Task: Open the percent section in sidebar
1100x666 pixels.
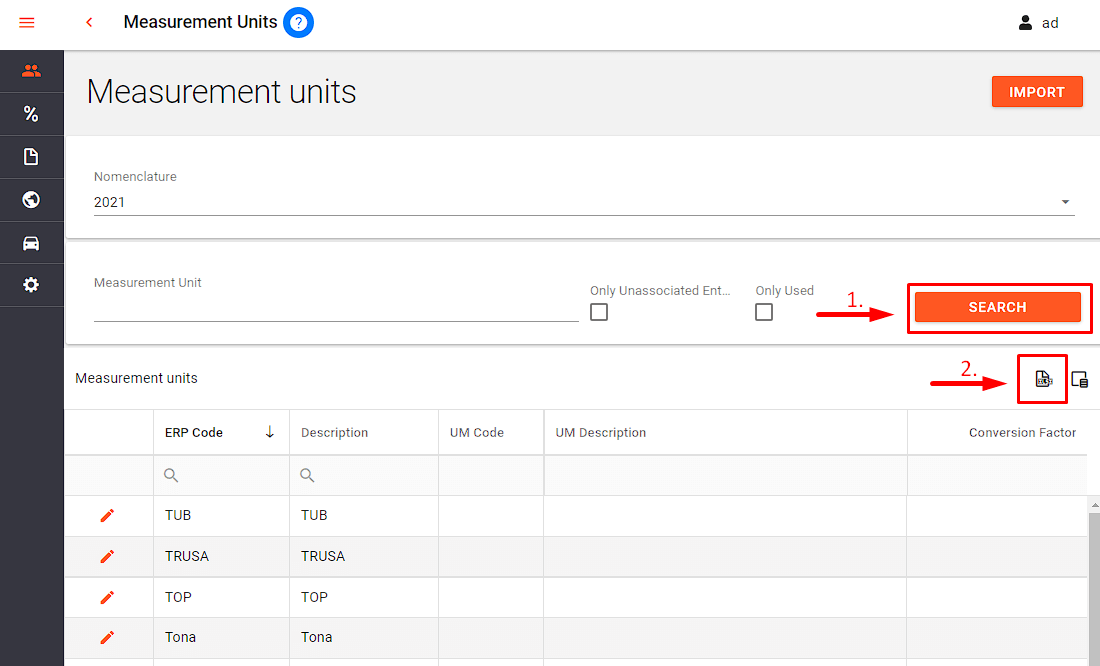Action: 31,114
